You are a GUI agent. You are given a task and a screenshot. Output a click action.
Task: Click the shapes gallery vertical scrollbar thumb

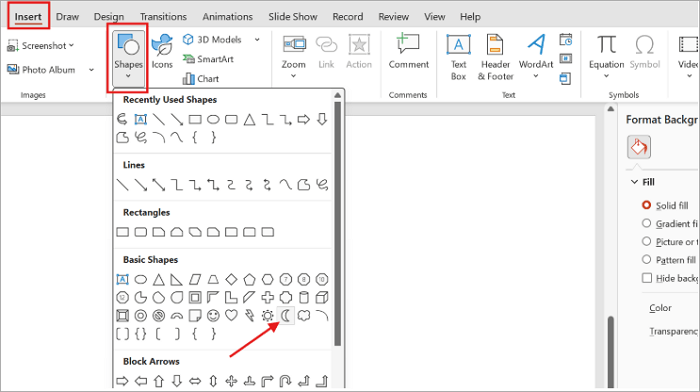338,223
